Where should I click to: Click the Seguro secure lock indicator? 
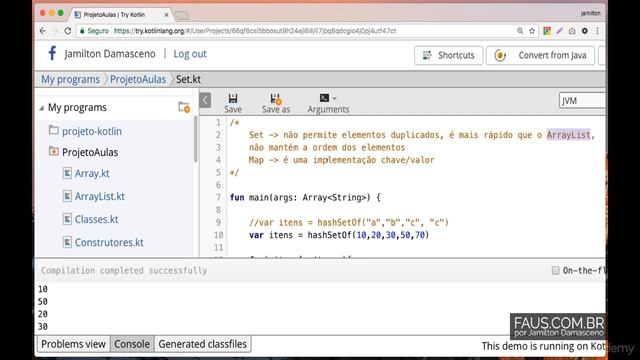[94, 31]
